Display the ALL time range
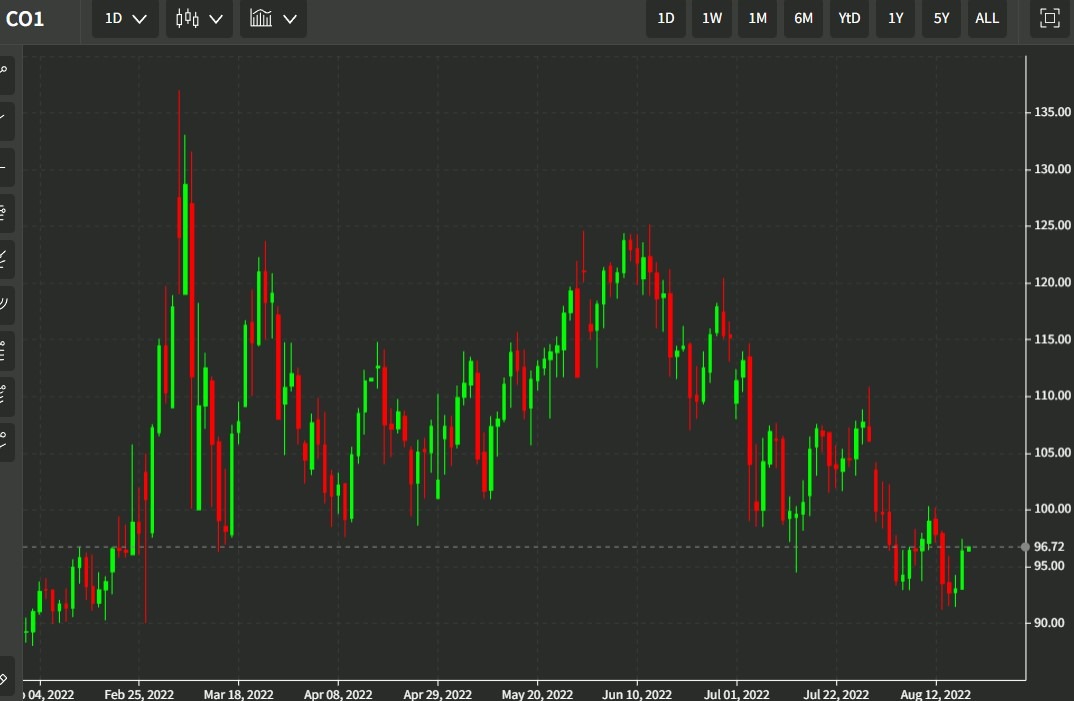The height and width of the screenshot is (701, 1074). [x=987, y=19]
